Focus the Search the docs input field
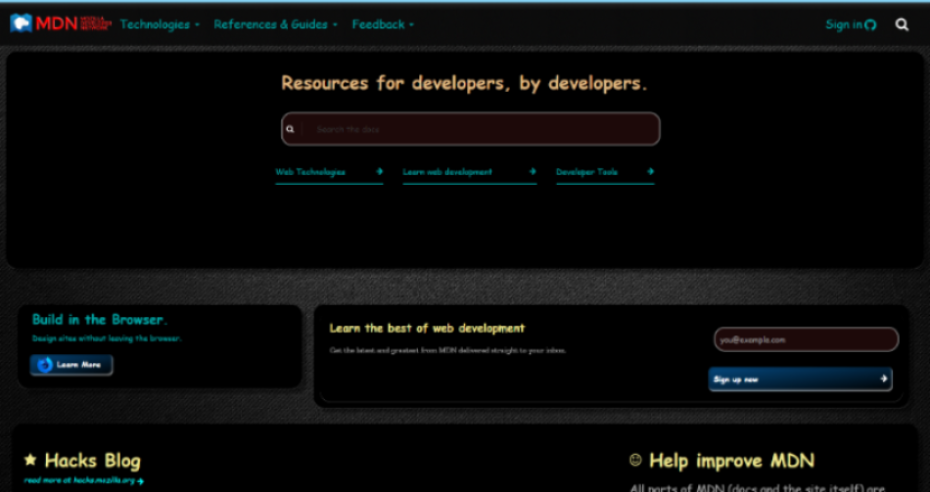 point(470,129)
